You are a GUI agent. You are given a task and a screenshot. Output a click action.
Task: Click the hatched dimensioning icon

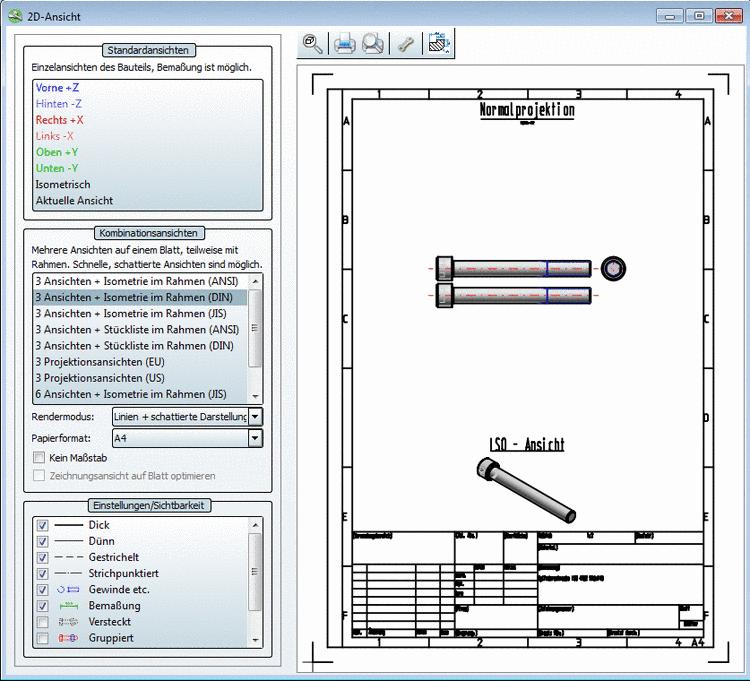click(x=439, y=44)
